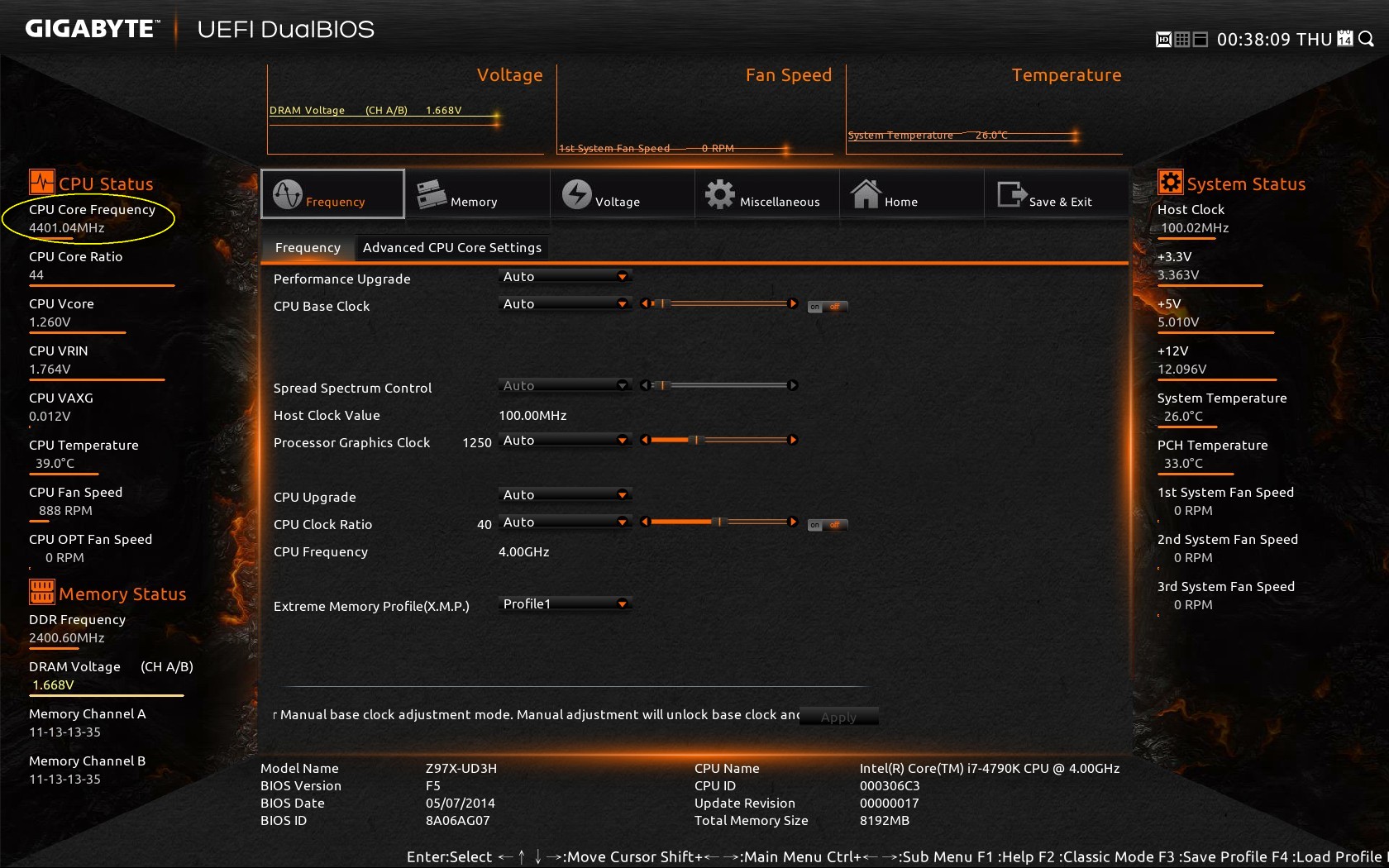Open the Save & Exit tab
This screenshot has height=868, width=1389.
coord(1056,194)
